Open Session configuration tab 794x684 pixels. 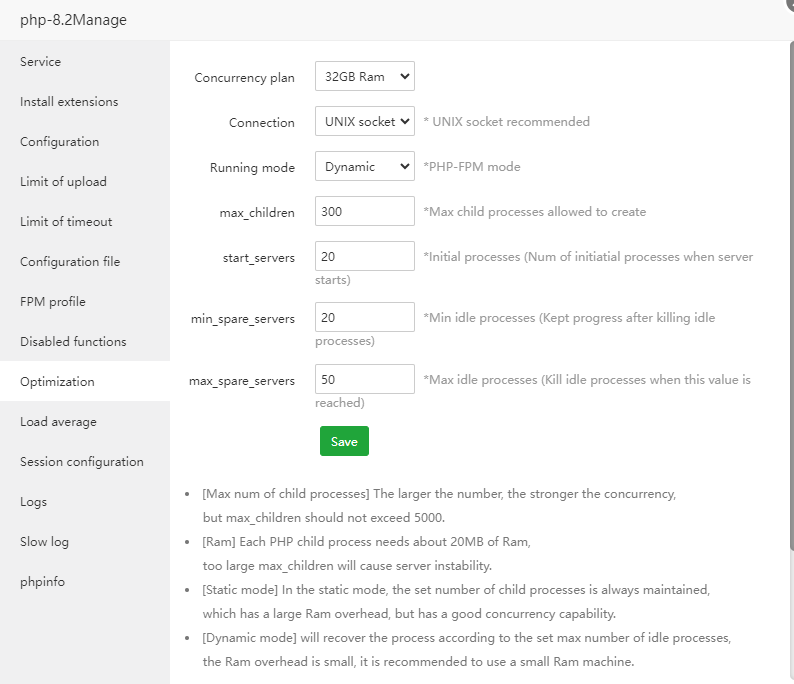(x=82, y=462)
